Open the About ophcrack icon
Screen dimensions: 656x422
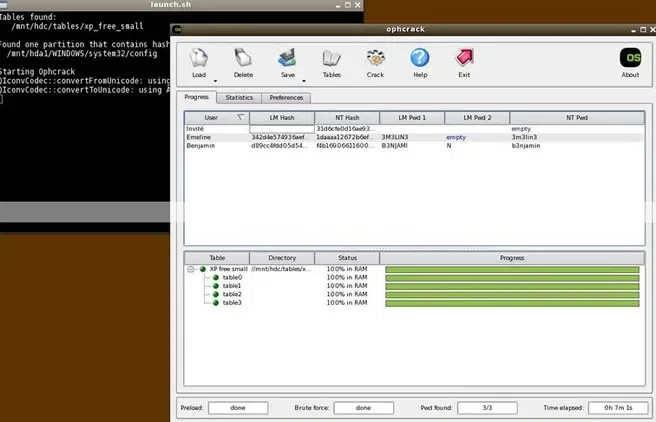coord(630,58)
